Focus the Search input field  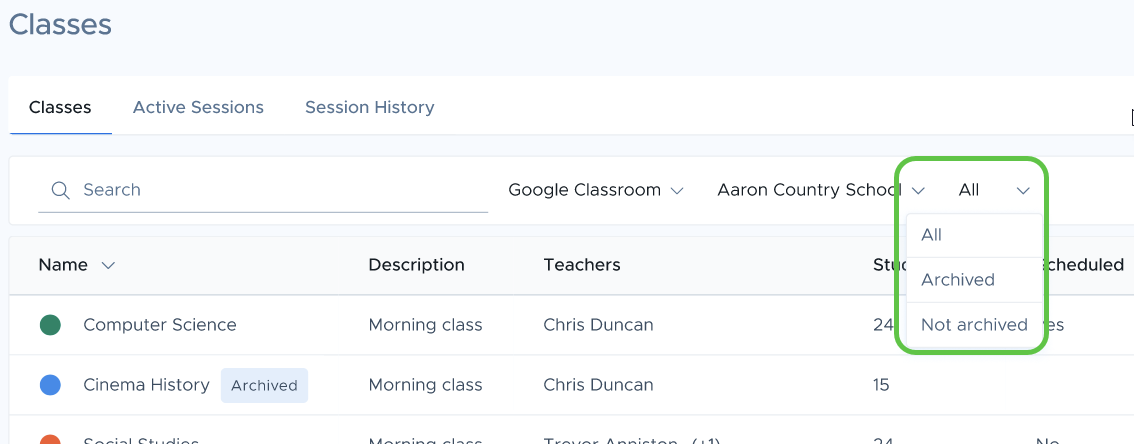tap(263, 190)
